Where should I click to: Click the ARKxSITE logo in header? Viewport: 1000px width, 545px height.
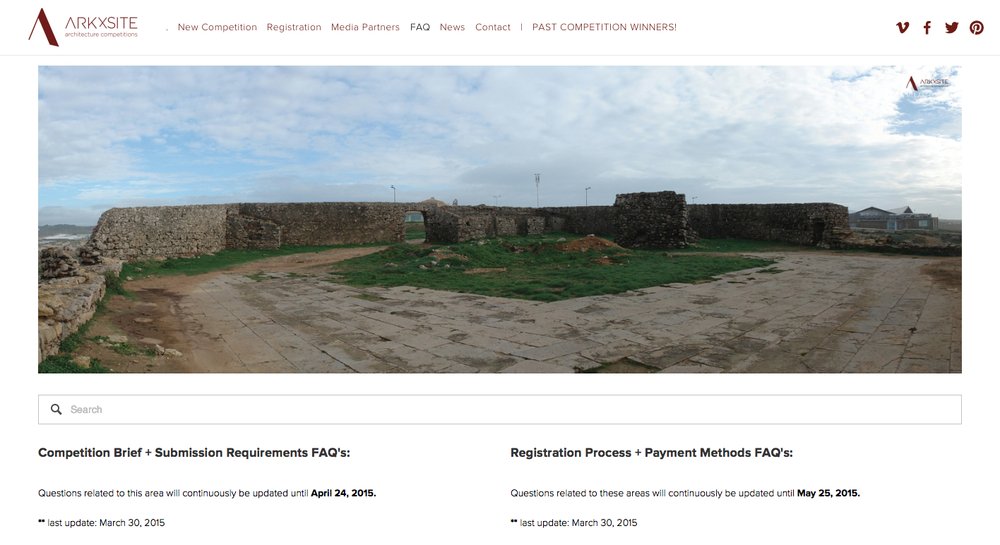[83, 27]
